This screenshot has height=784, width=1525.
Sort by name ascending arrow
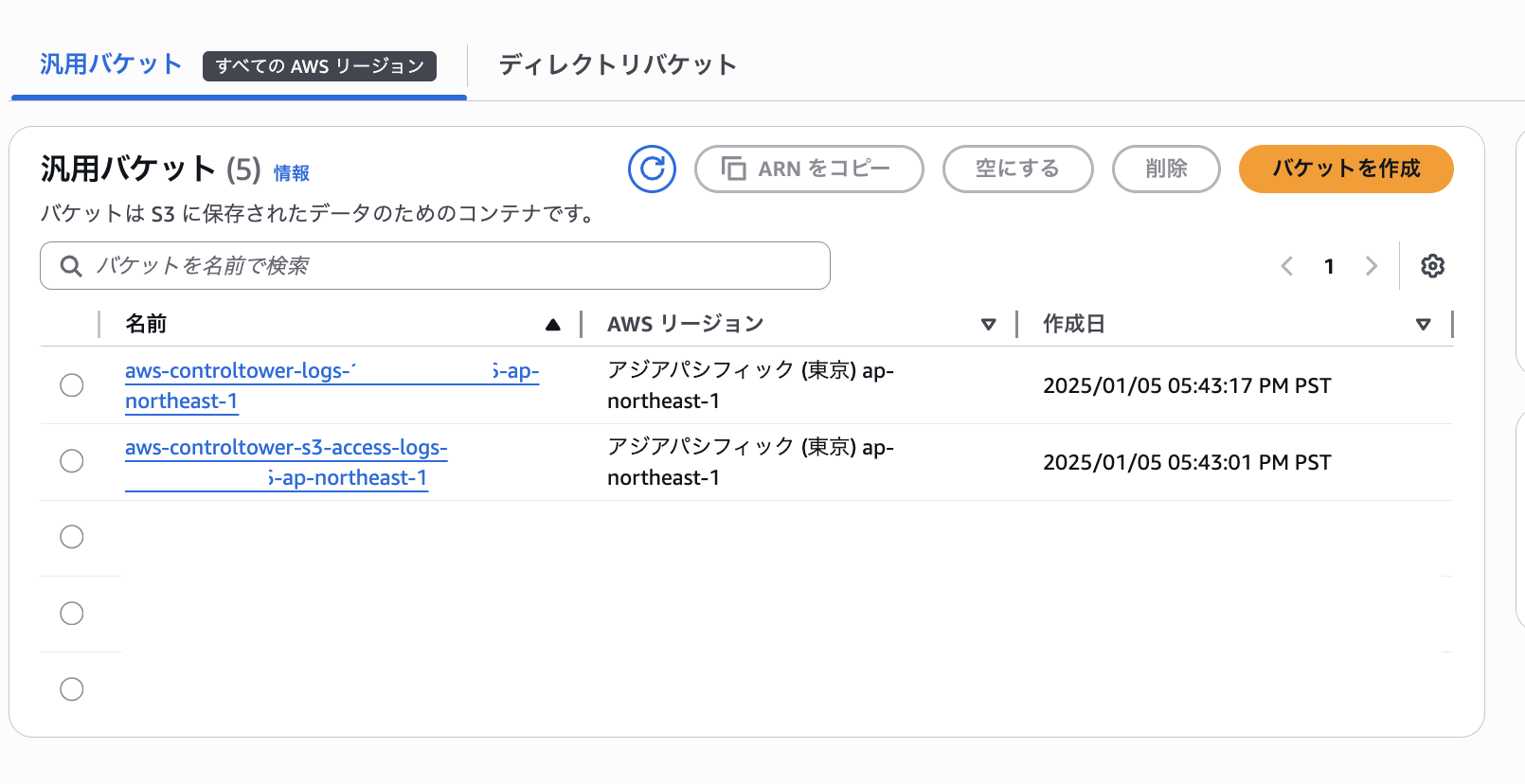(553, 325)
